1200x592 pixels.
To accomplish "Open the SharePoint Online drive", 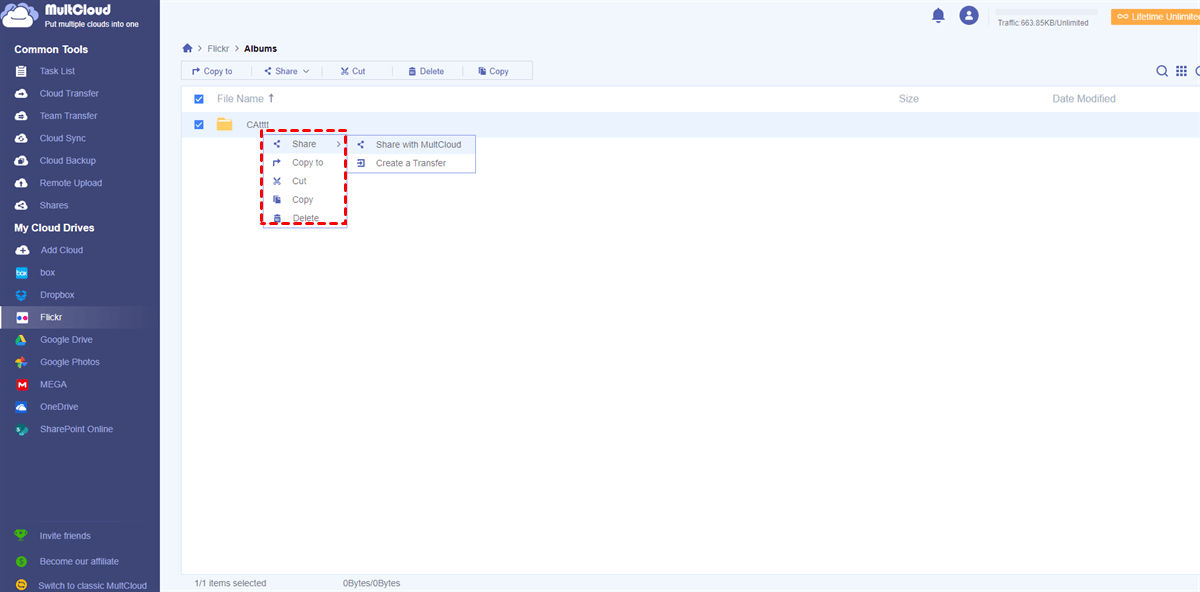I will 76,429.
